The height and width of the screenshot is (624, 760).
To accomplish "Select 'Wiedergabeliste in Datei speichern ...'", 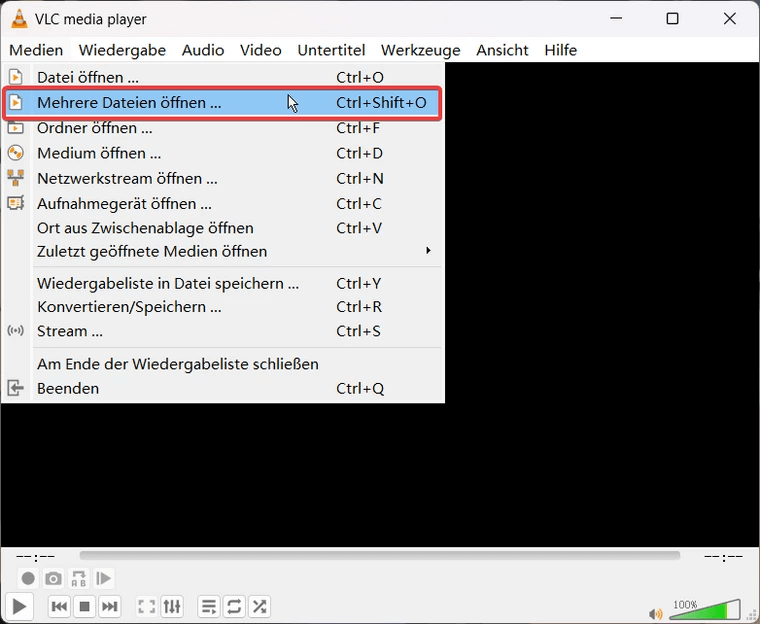I will (x=222, y=283).
